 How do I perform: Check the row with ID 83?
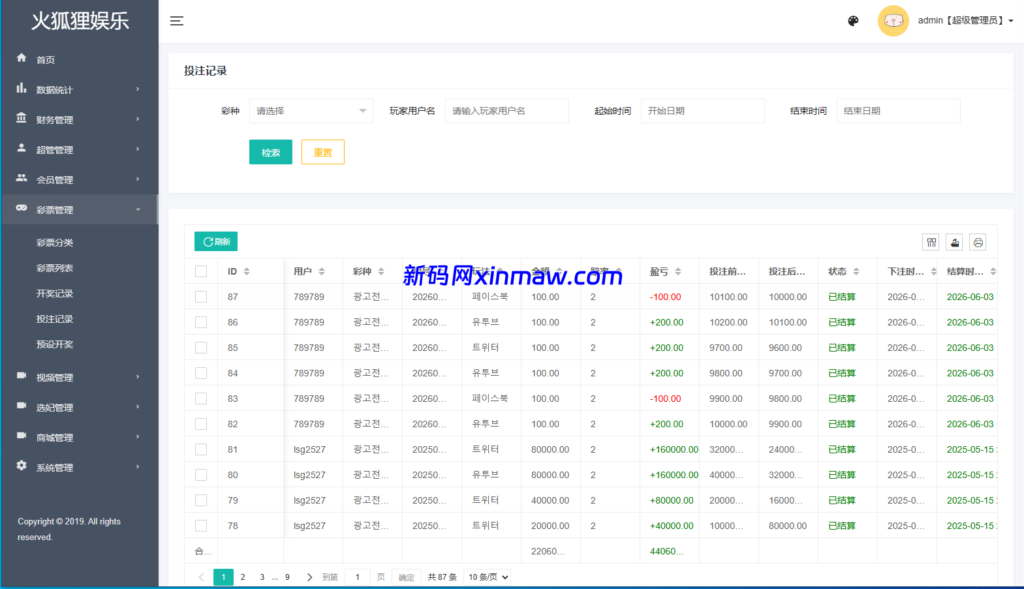click(x=201, y=399)
